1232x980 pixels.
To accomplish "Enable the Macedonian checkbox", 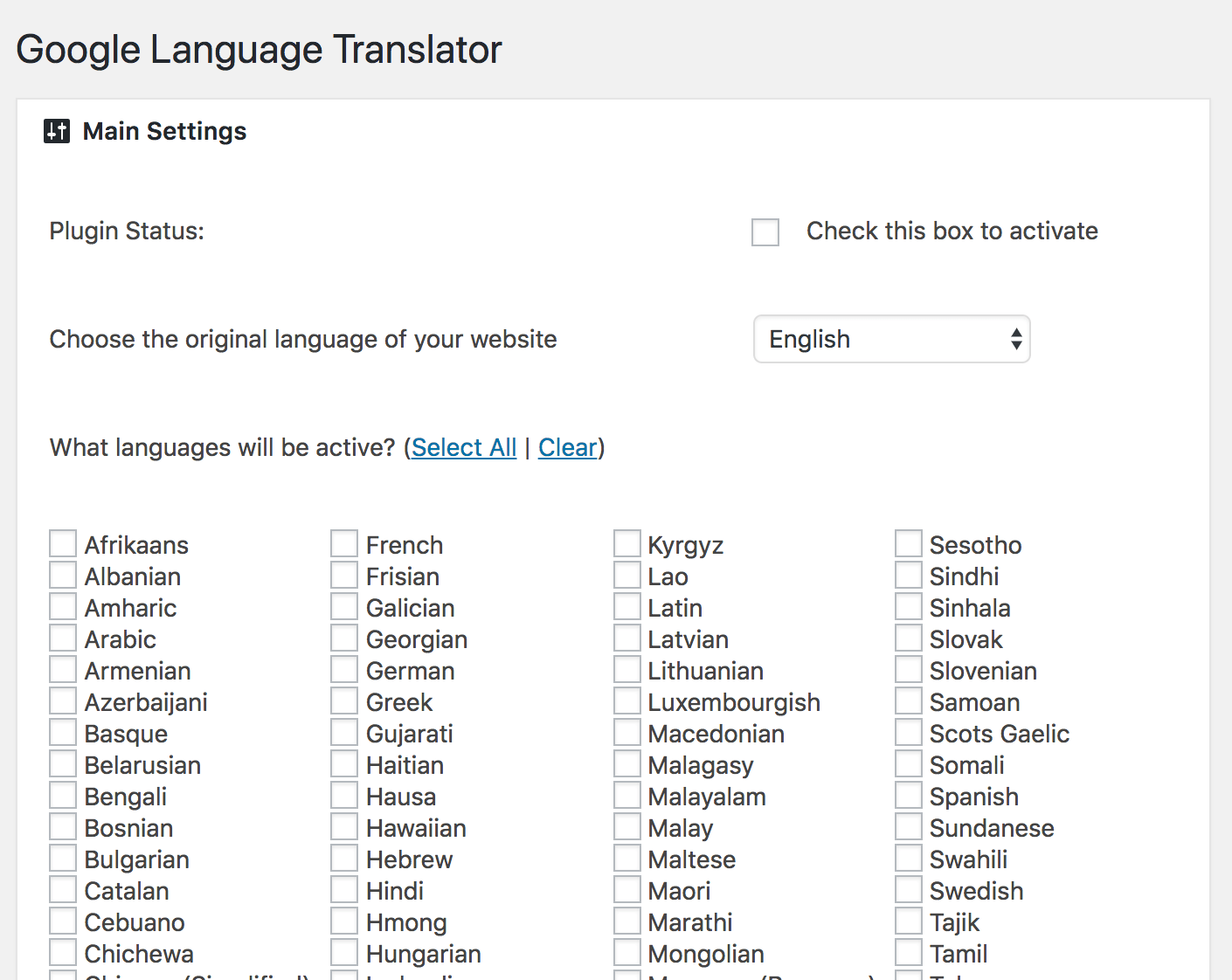I will [627, 732].
